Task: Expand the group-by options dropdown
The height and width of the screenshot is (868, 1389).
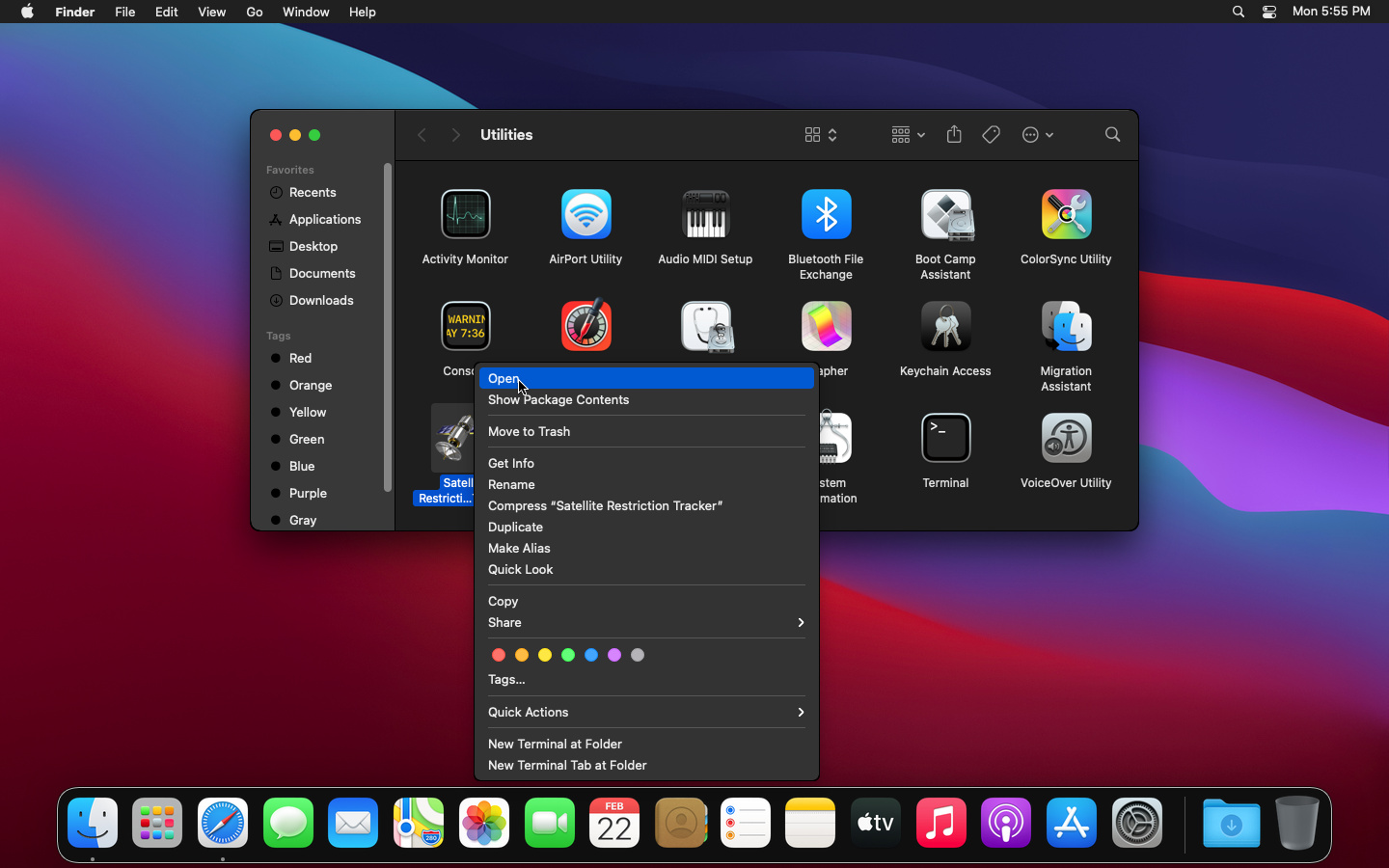Action: (908, 135)
